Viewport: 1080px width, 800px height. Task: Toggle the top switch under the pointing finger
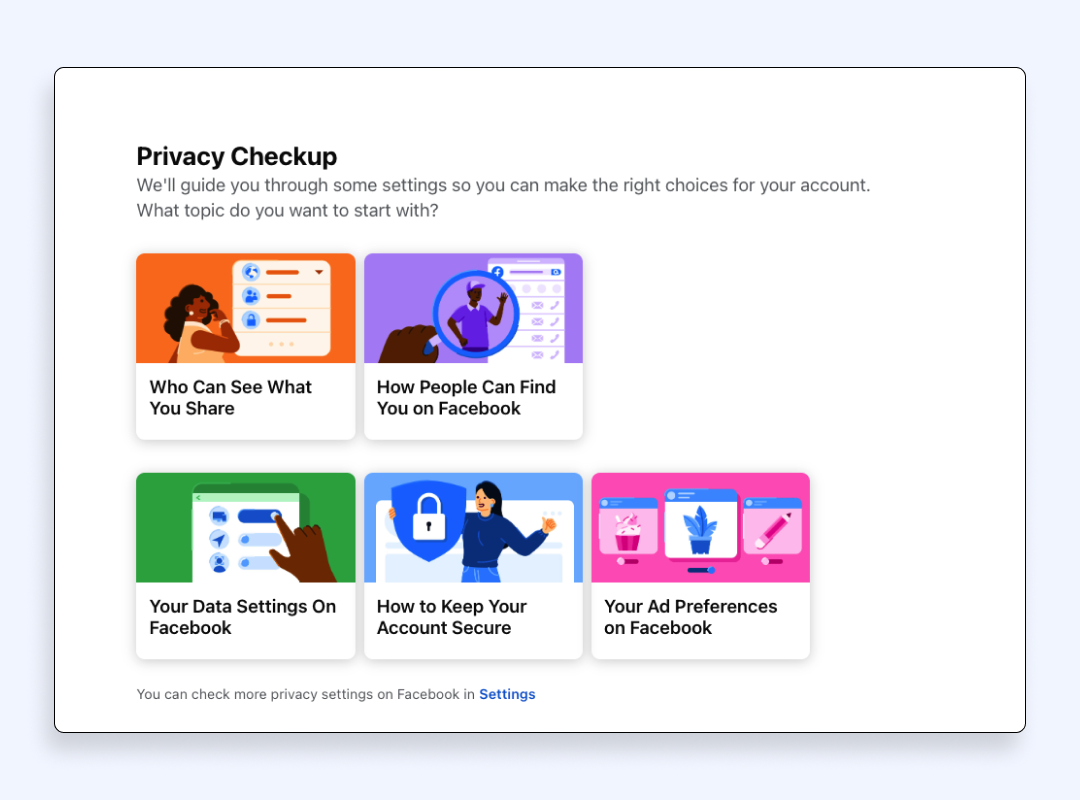(x=260, y=516)
